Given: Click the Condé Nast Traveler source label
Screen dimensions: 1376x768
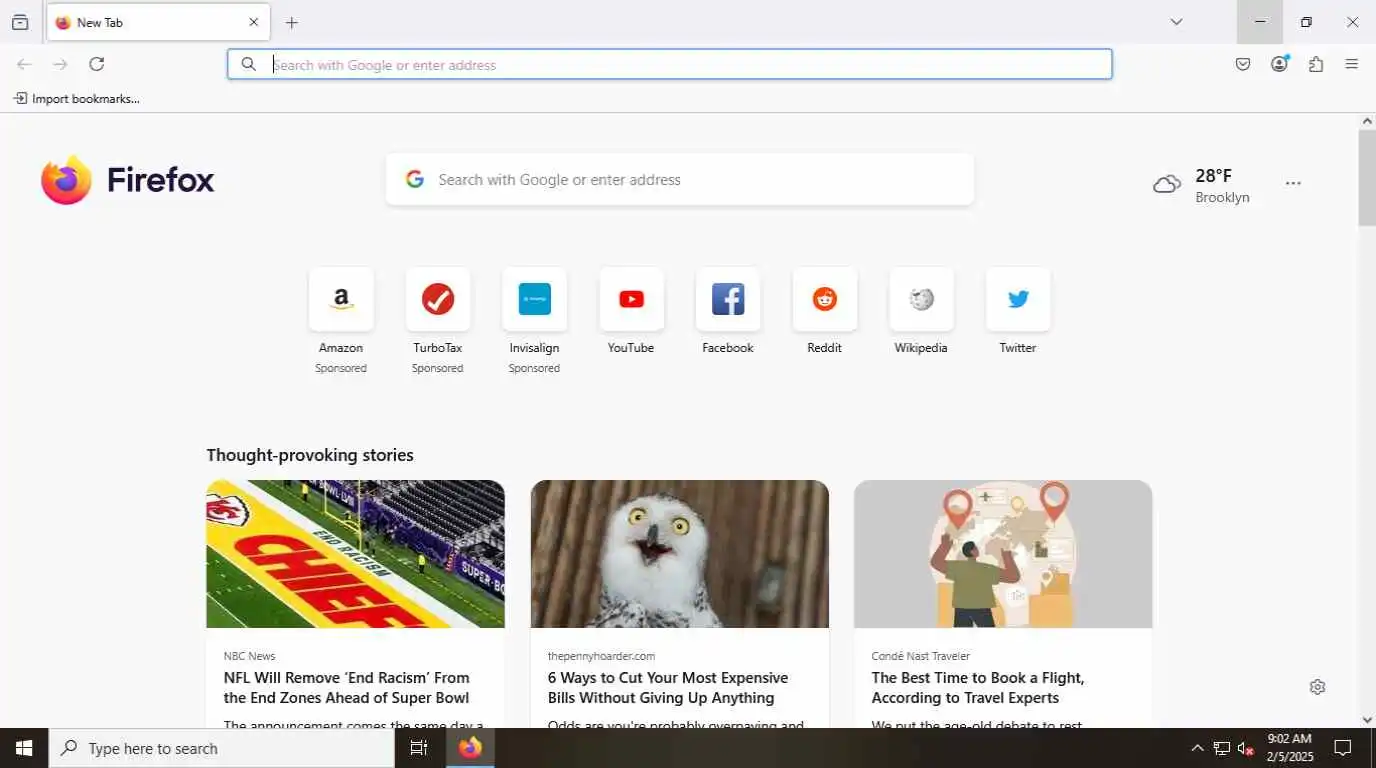Looking at the screenshot, I should pyautogui.click(x=921, y=656).
